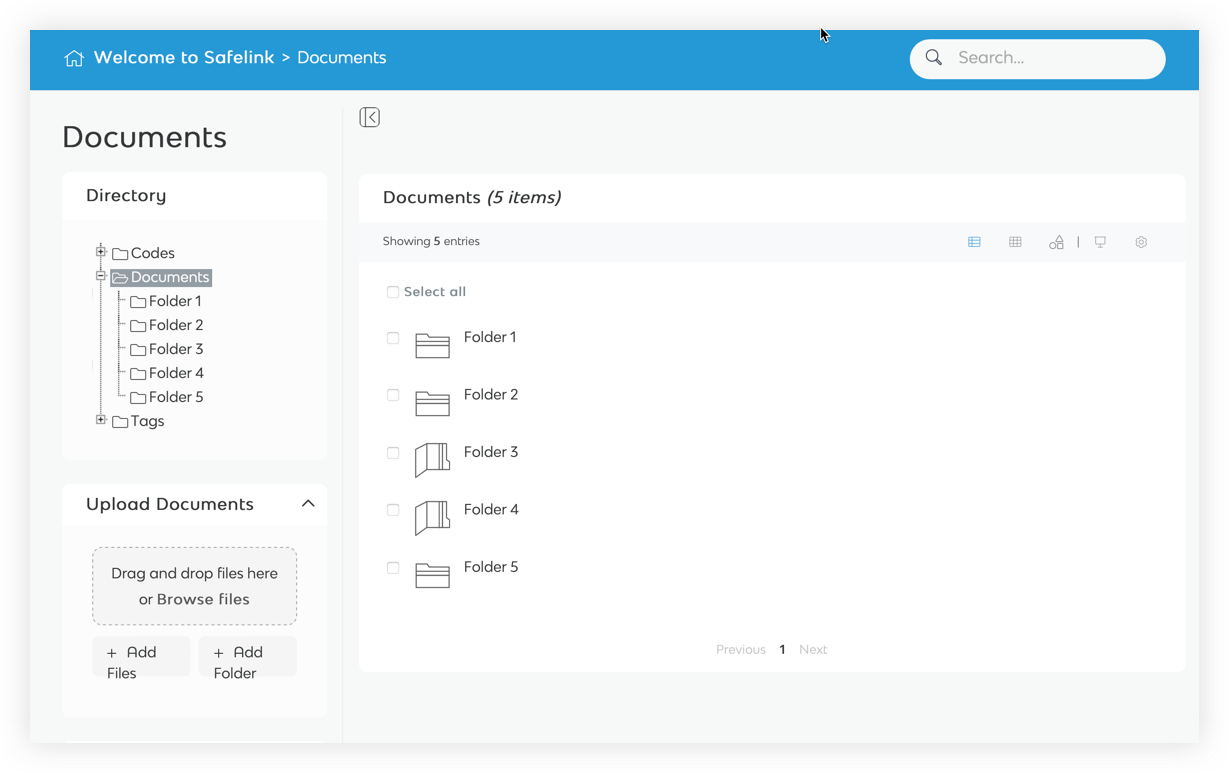Collapse the Documents tree node
Image resolution: width=1229 pixels, height=773 pixels.
pos(101,276)
